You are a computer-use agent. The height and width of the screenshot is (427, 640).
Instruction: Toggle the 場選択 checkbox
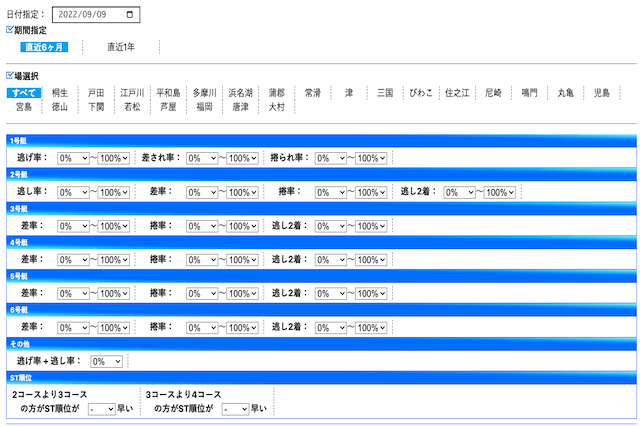10,76
